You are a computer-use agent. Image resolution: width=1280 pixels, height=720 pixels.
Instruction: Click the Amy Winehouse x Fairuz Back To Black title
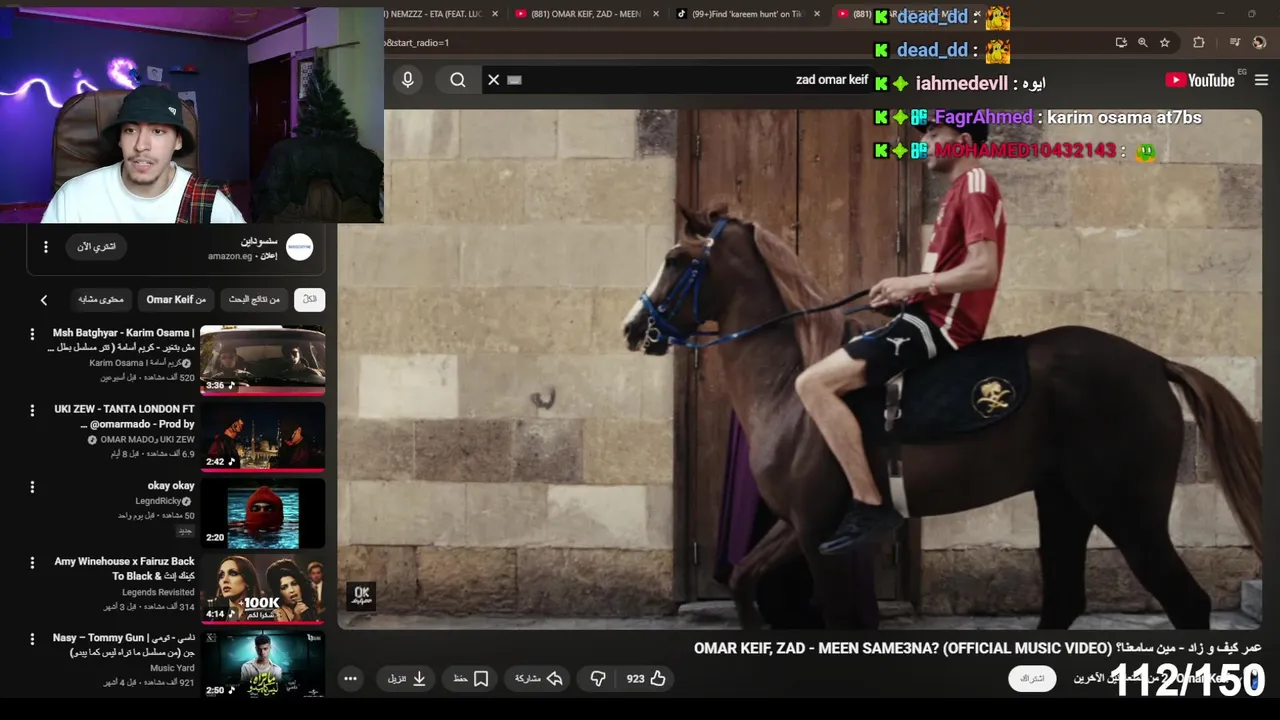click(x=125, y=569)
